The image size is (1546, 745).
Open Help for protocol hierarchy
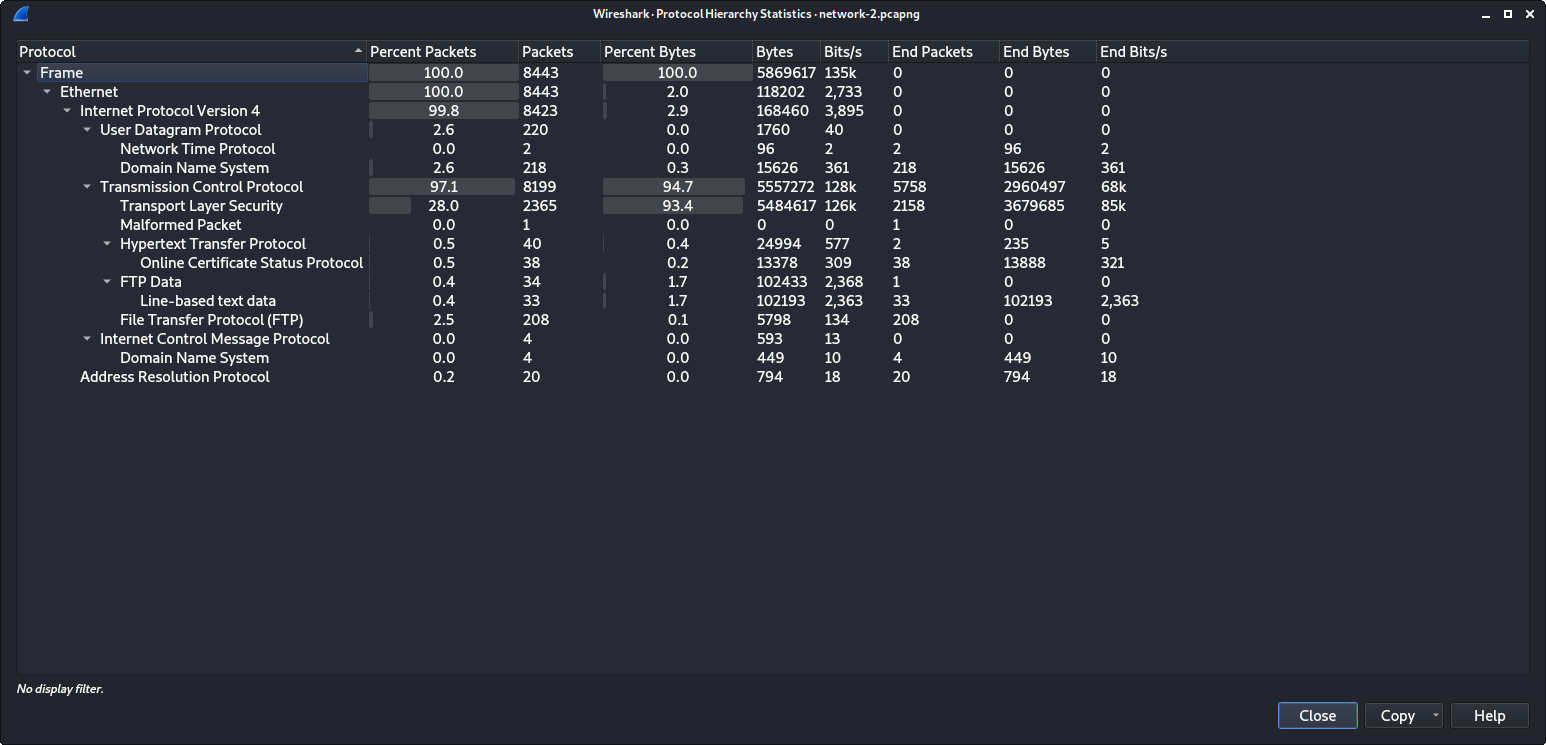pyautogui.click(x=1490, y=715)
